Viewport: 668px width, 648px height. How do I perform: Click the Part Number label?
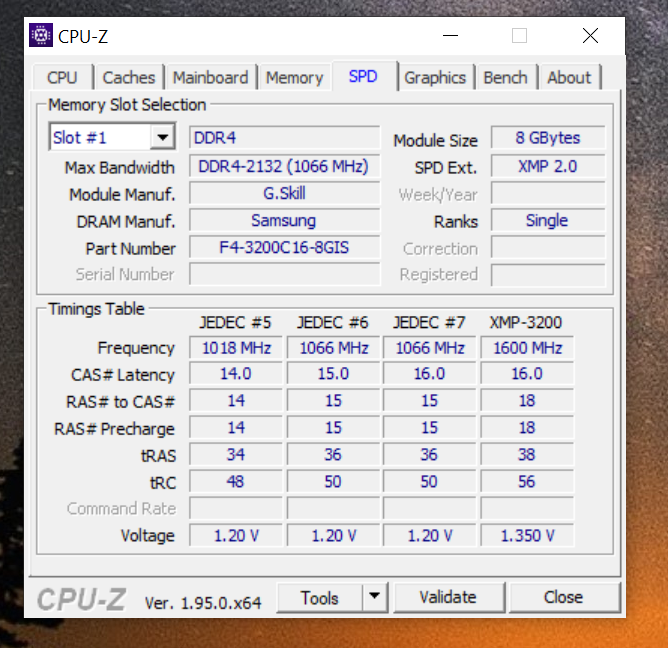[130, 249]
